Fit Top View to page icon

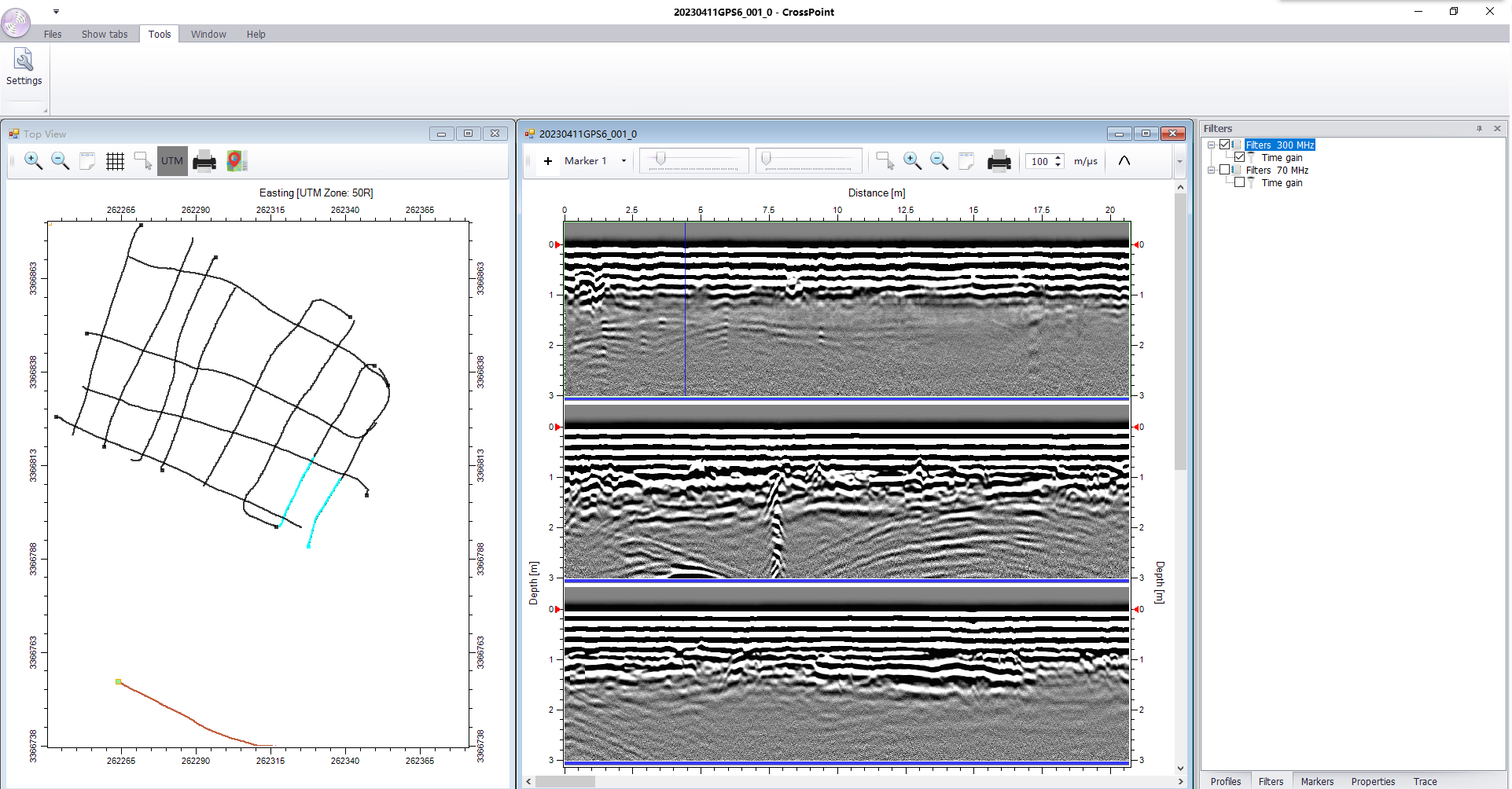(x=87, y=161)
